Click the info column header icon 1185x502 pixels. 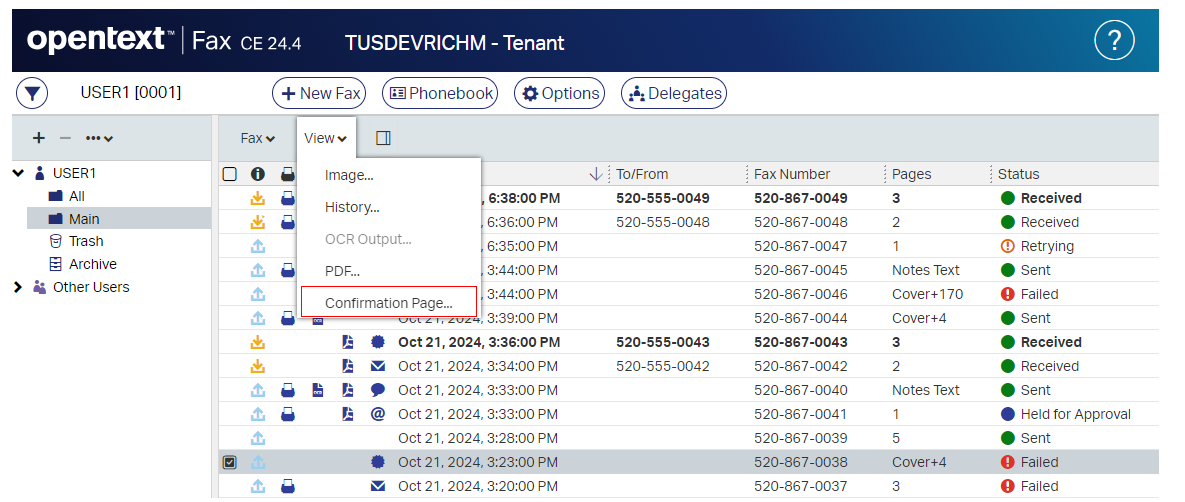pos(258,174)
